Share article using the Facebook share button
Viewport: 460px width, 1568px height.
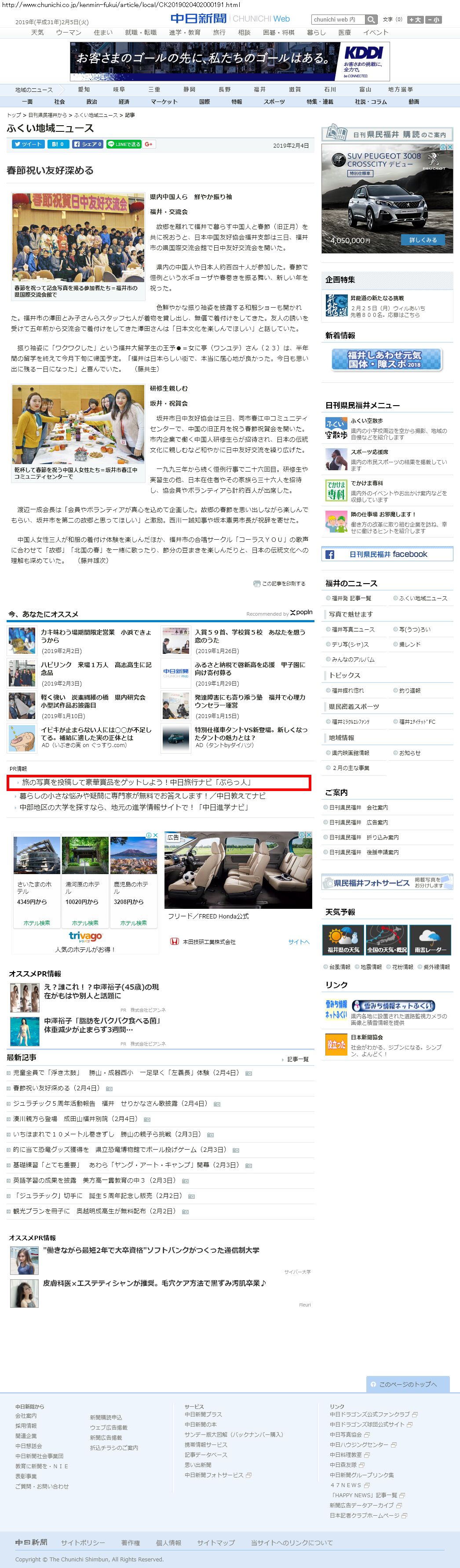(88, 144)
